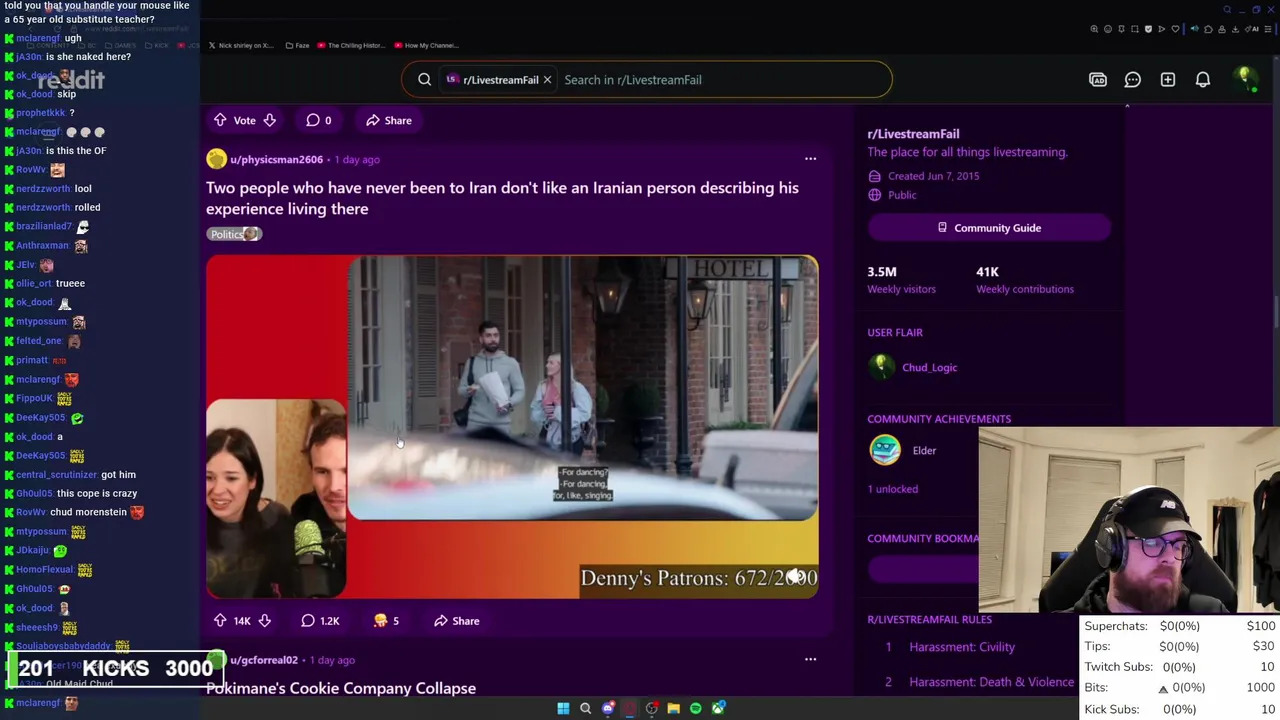Open the r/LivestreamFail sidebar title
The width and height of the screenshot is (1280, 720).
coord(913,134)
